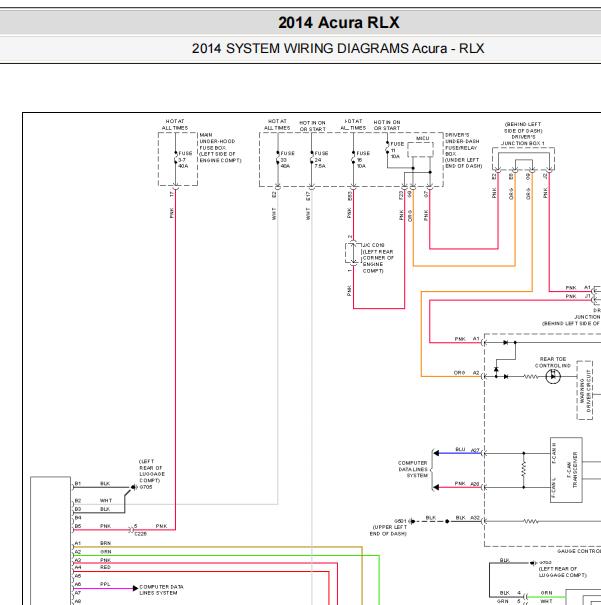Click the 'G705' ground near terminal B1

pyautogui.click(x=146, y=487)
